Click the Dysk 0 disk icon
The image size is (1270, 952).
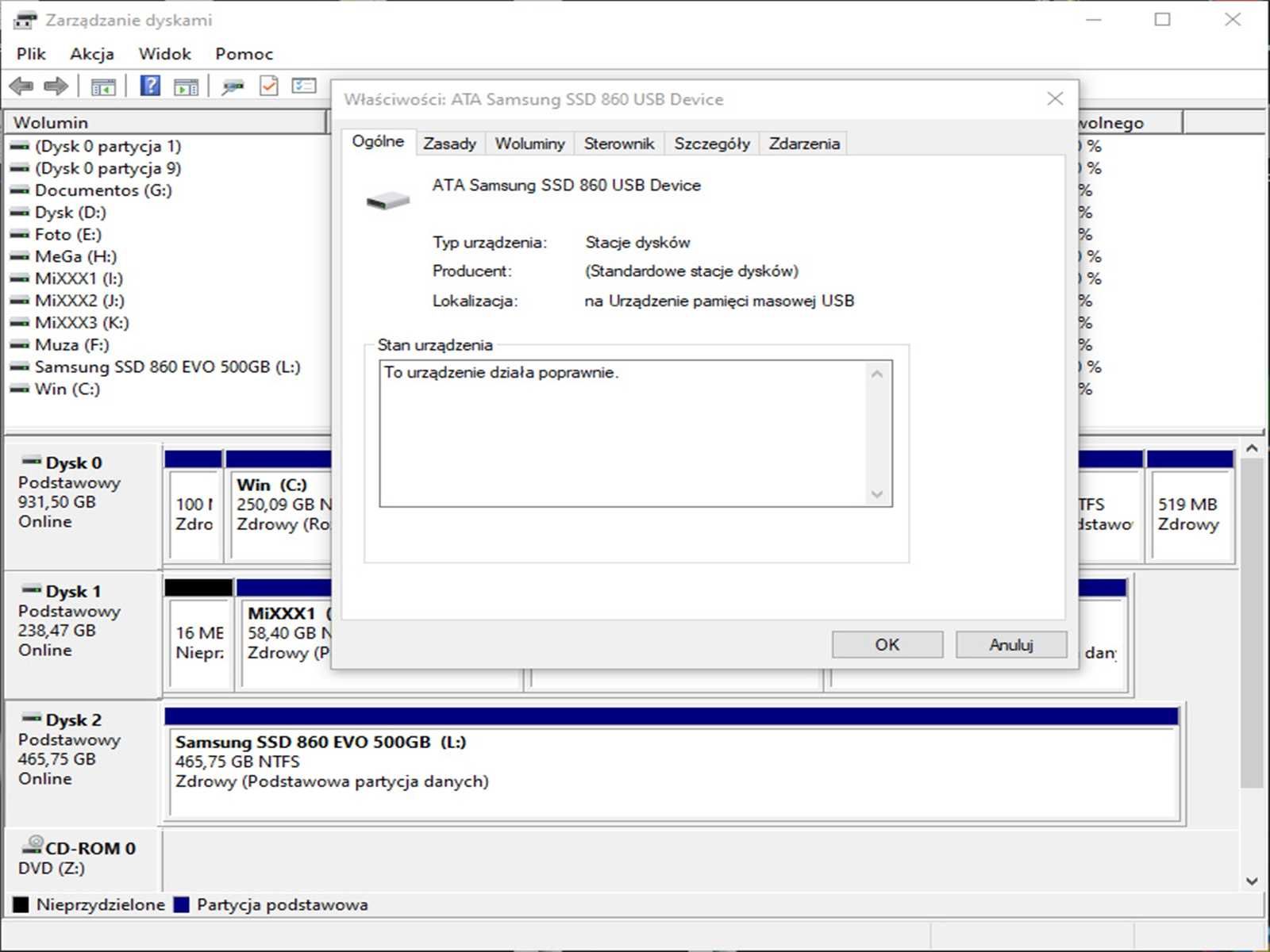tap(32, 461)
